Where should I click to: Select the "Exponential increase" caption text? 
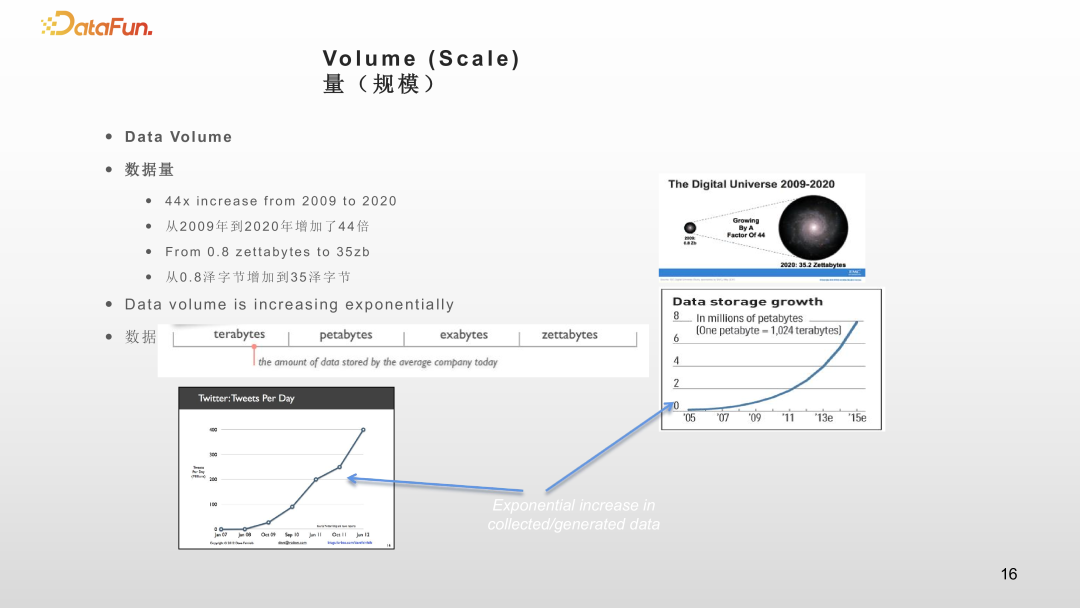pos(573,515)
